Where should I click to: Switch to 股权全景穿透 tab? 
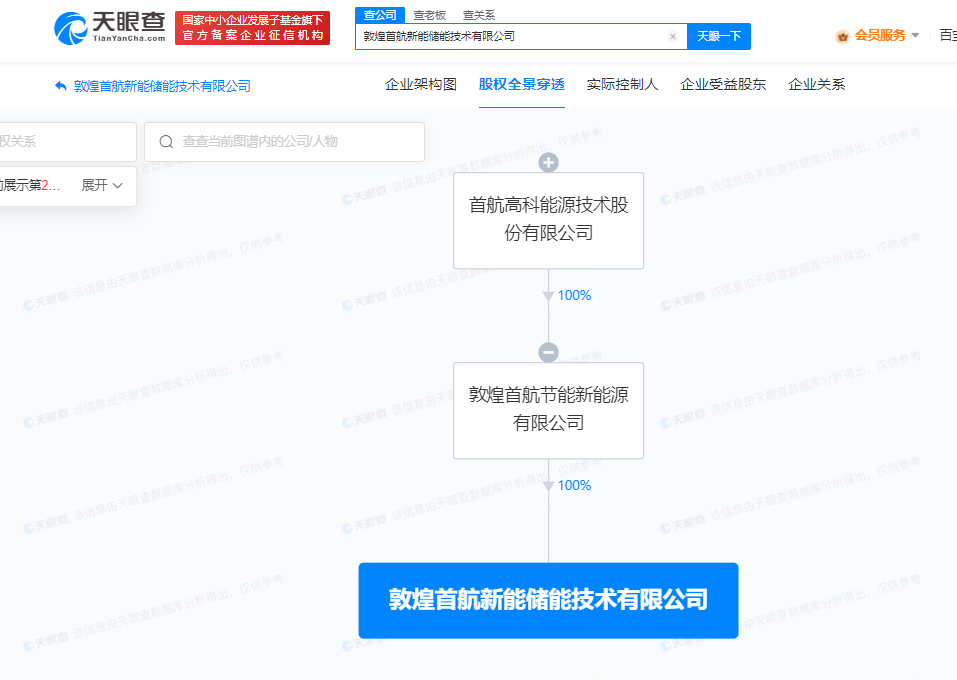pyautogui.click(x=521, y=84)
